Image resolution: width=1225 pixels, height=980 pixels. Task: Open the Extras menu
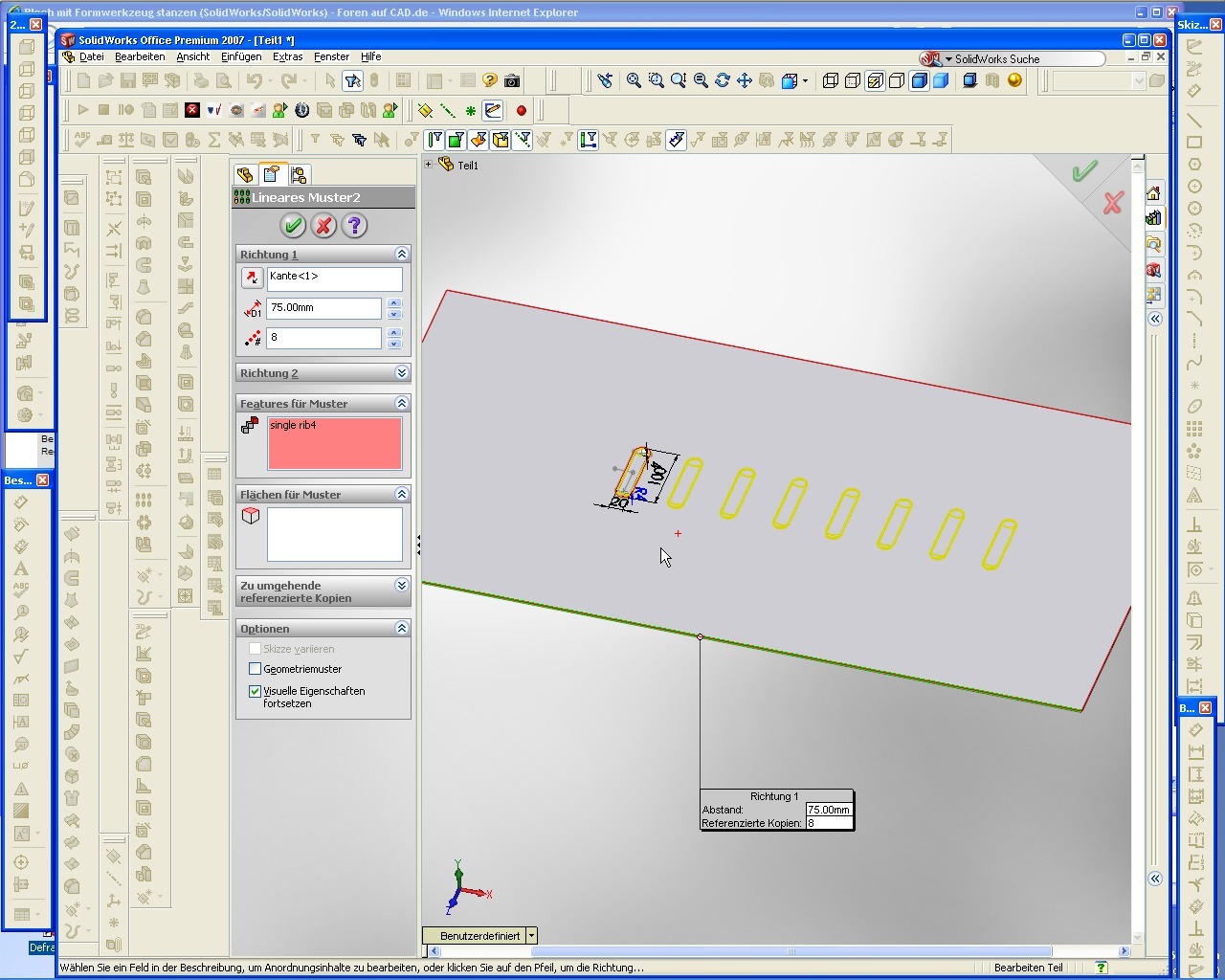[287, 56]
